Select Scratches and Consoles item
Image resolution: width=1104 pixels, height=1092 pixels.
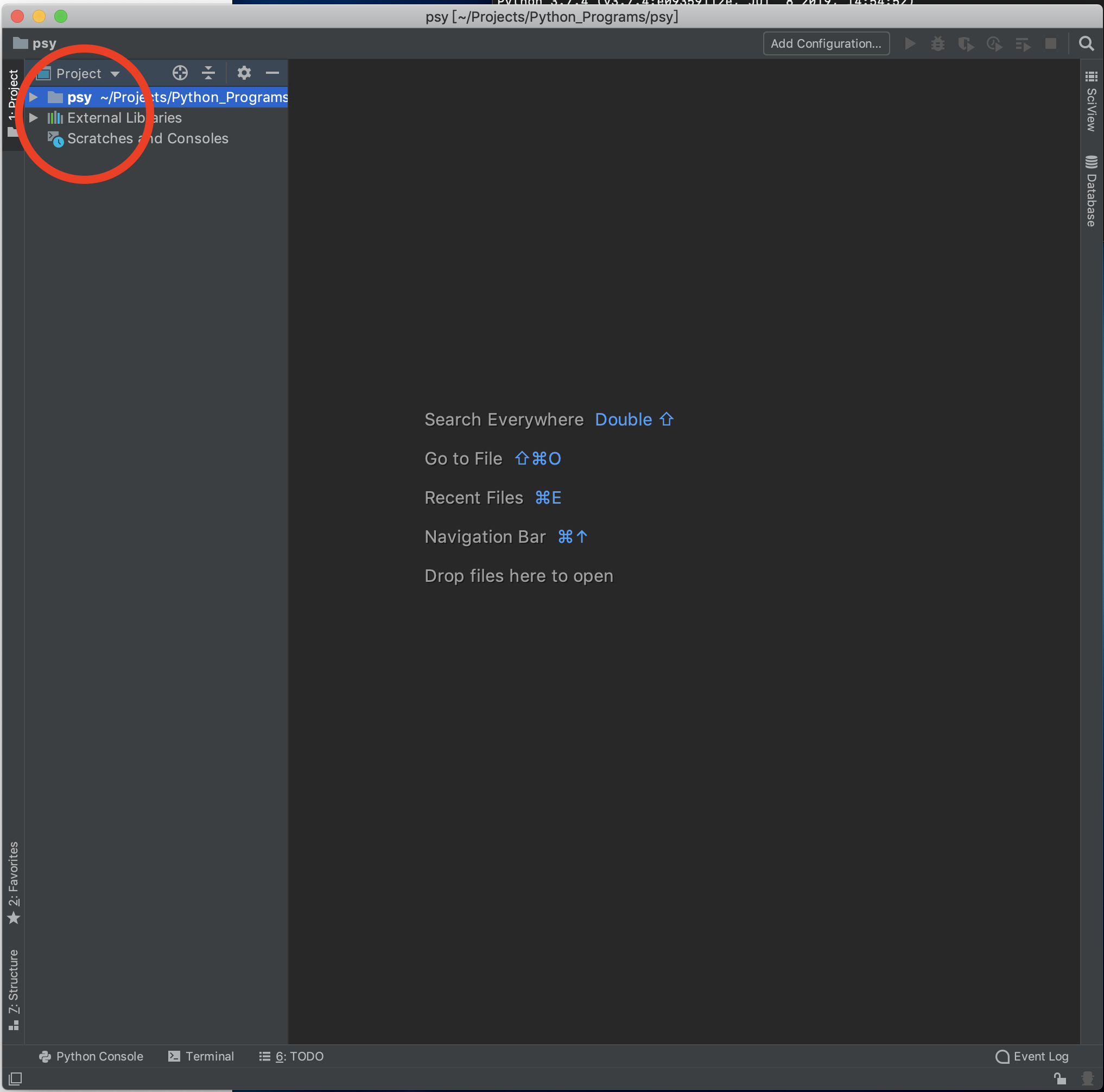click(148, 139)
